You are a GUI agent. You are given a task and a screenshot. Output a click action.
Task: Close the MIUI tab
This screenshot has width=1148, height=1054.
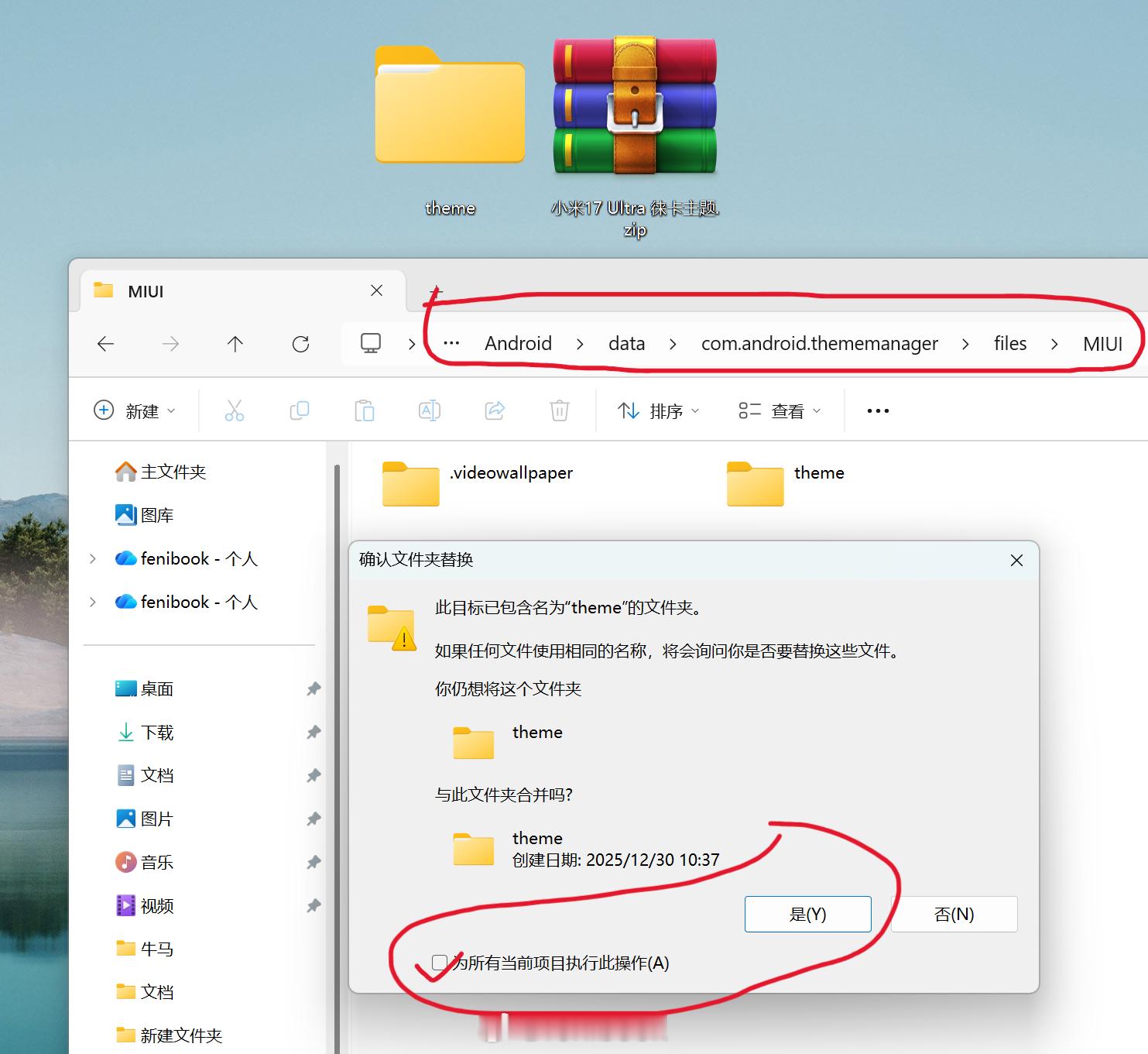click(x=377, y=290)
